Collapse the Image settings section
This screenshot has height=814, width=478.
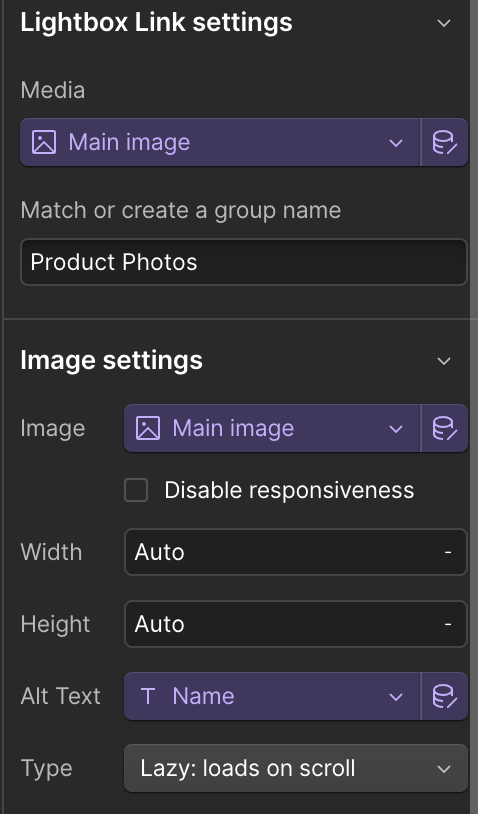pyautogui.click(x=444, y=361)
